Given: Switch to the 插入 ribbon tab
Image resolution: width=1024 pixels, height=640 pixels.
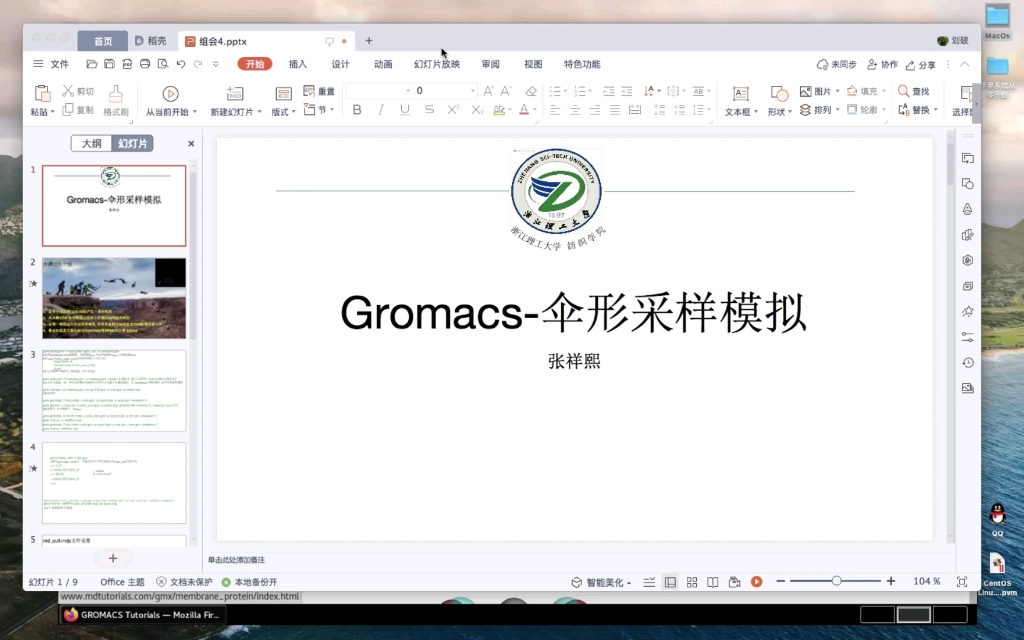Looking at the screenshot, I should pos(296,63).
